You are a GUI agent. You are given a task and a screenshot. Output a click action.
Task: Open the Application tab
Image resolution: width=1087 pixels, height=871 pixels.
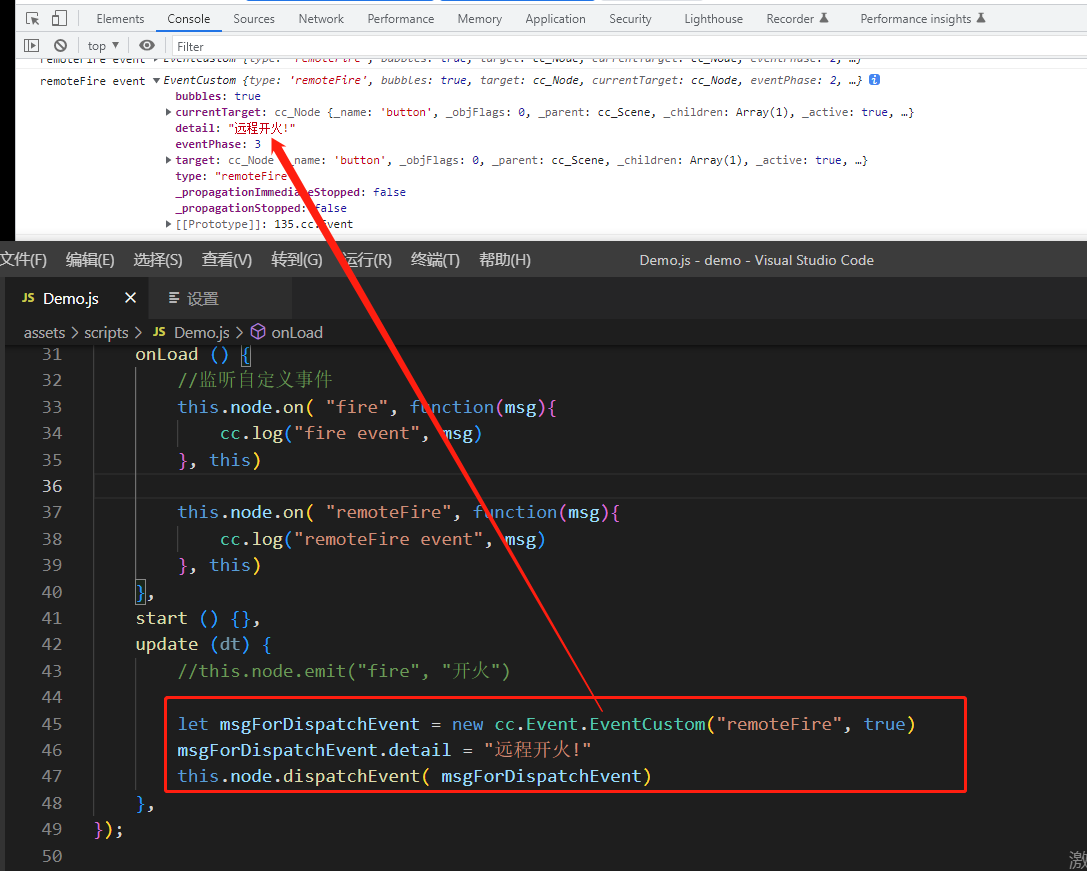pyautogui.click(x=555, y=19)
